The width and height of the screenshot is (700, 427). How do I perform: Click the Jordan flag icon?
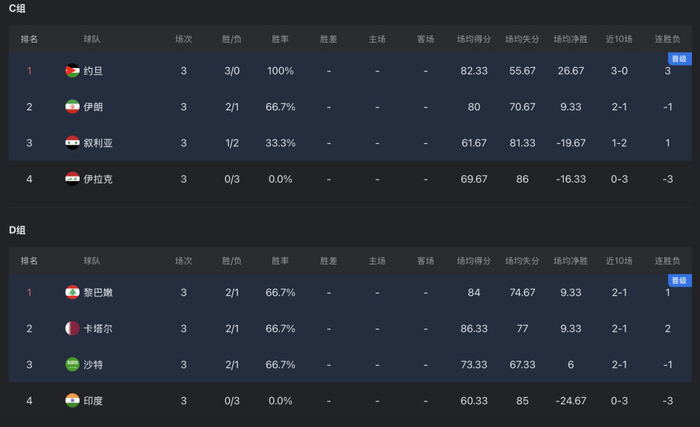click(x=72, y=71)
